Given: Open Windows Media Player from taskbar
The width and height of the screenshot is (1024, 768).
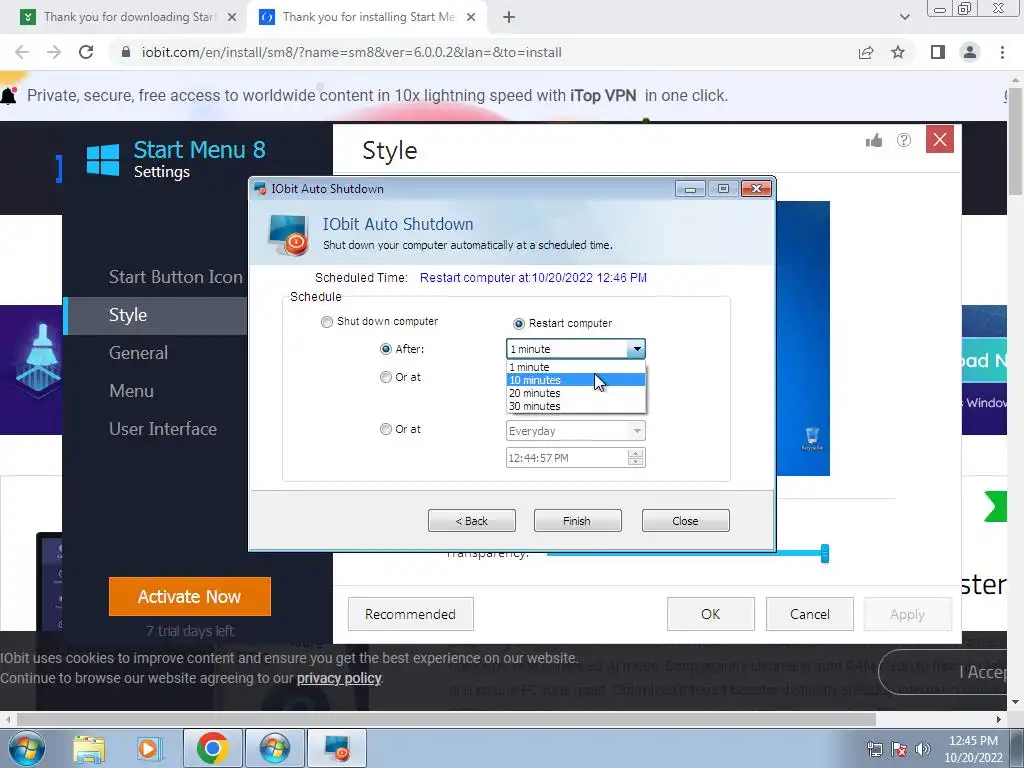Looking at the screenshot, I should click(148, 748).
